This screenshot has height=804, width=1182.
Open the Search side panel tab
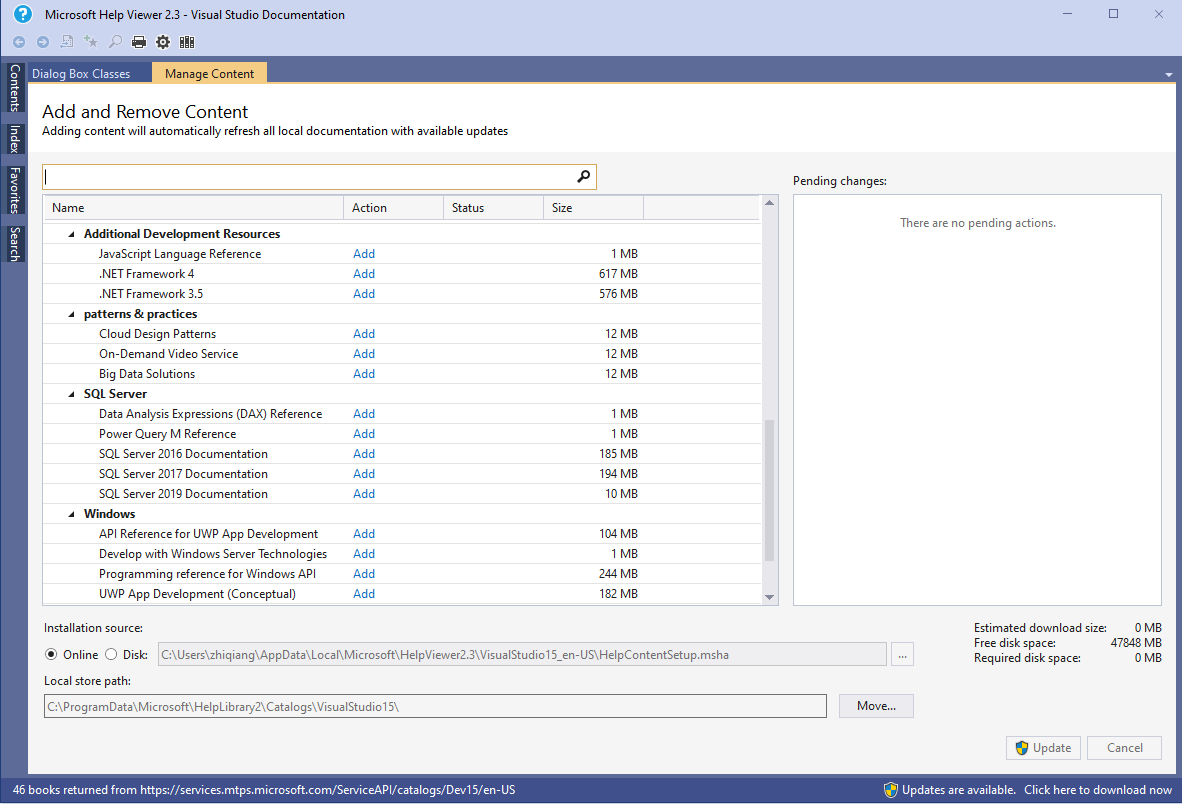(14, 244)
